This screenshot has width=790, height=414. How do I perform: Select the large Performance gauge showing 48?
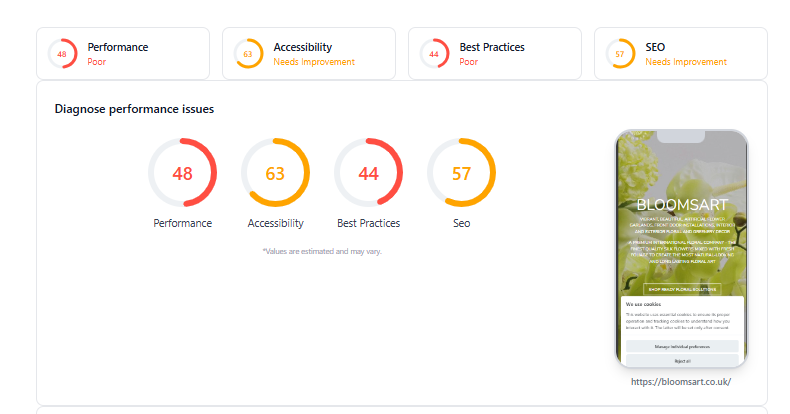182,173
